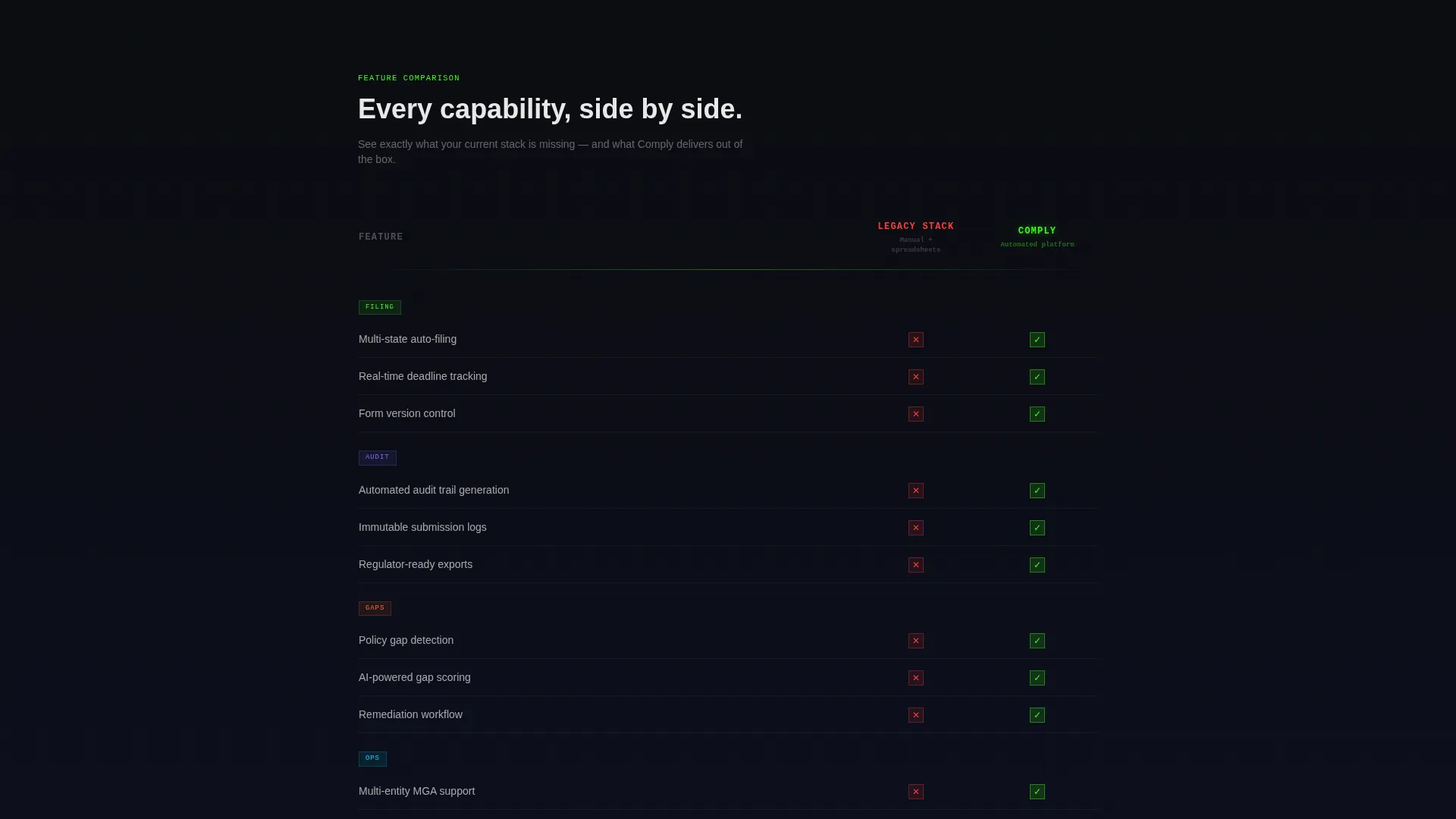Click the green check for Multi-entity MGA support
Screen dimensions: 1456x819
click(1037, 792)
